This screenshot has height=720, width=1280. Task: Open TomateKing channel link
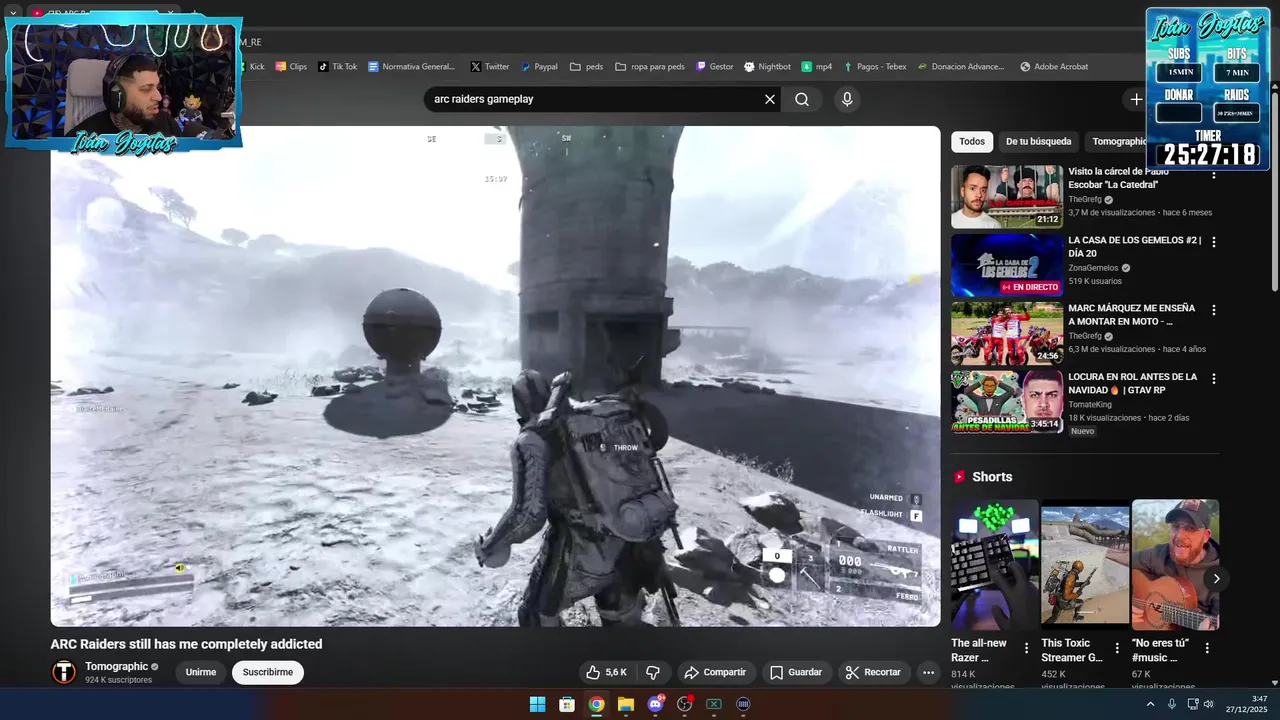point(1092,404)
